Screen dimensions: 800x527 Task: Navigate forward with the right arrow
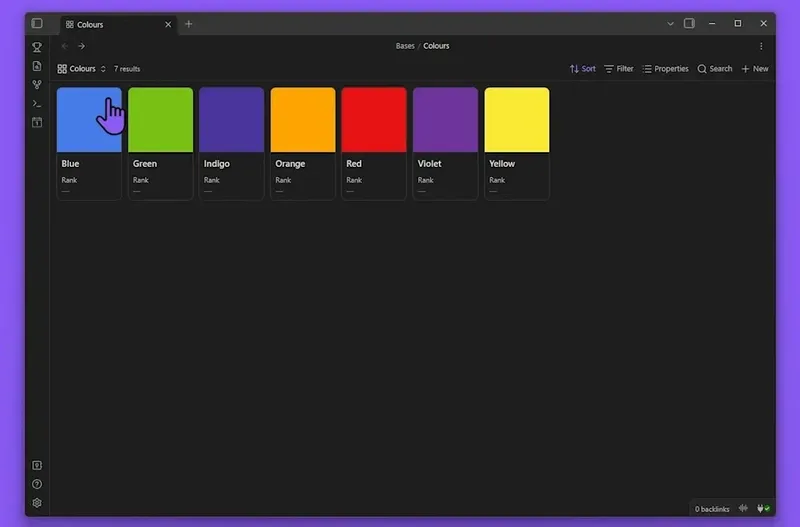coord(82,46)
